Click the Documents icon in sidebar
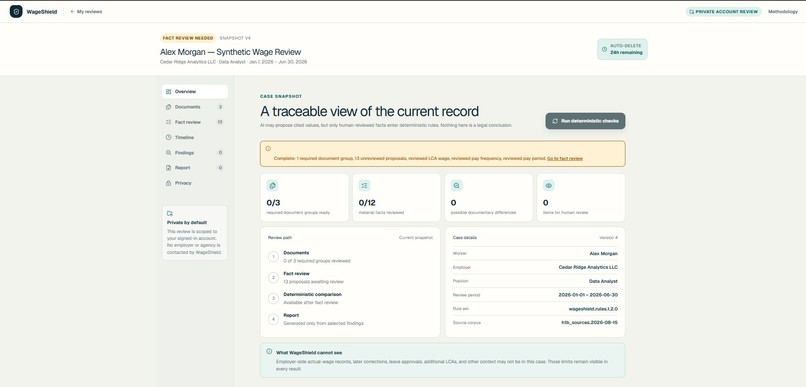 tap(169, 107)
